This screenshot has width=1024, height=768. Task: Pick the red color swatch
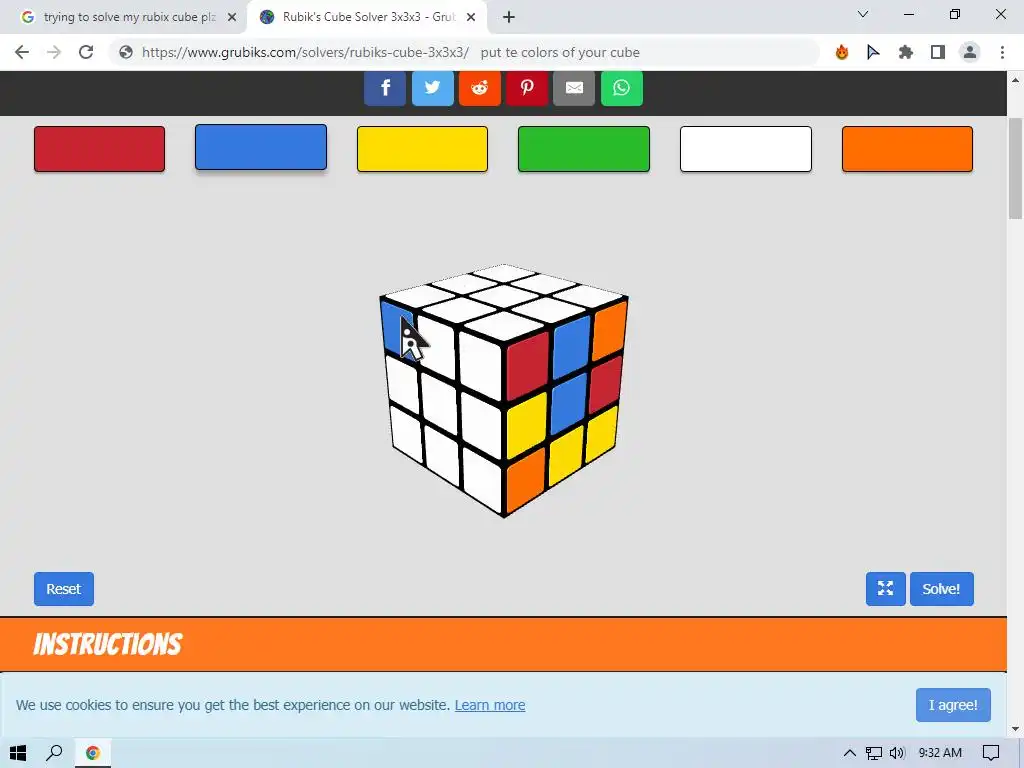99,149
